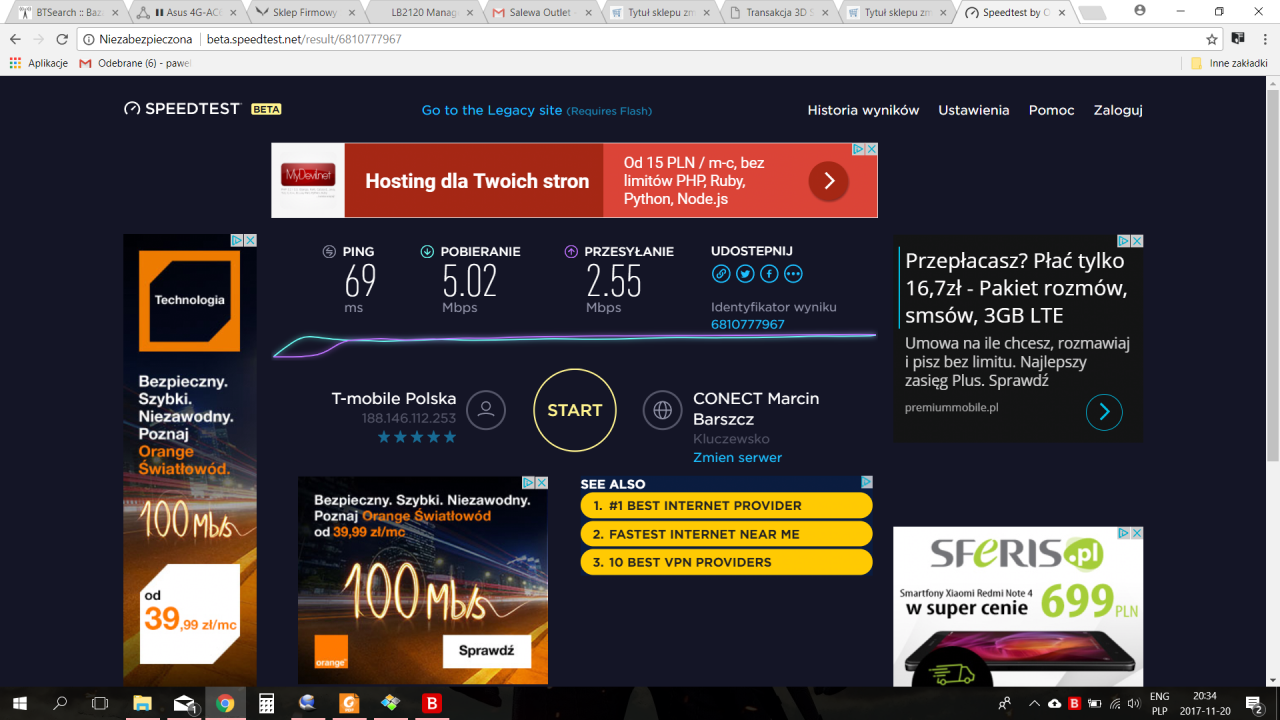Click the arrow on premiummobile.pl ad
This screenshot has height=720, width=1280.
pyautogui.click(x=1104, y=412)
